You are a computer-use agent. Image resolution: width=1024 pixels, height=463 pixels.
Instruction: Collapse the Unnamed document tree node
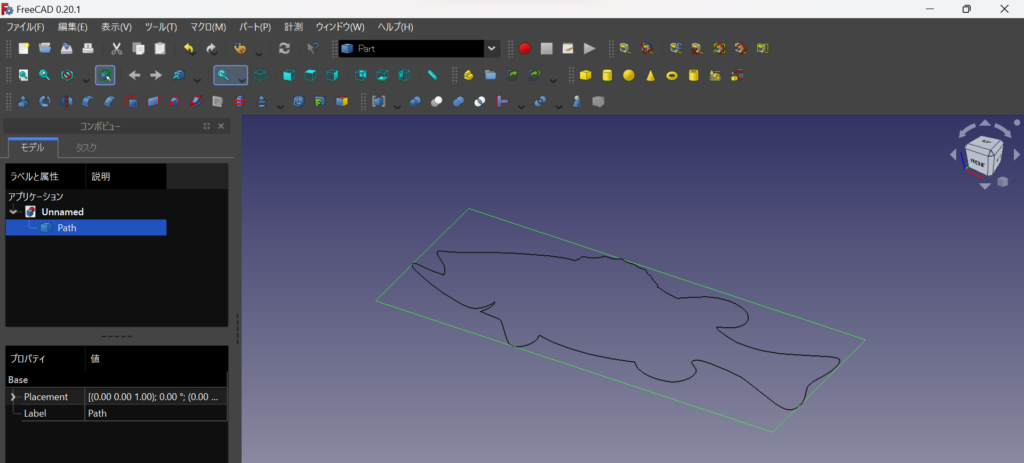(13, 212)
